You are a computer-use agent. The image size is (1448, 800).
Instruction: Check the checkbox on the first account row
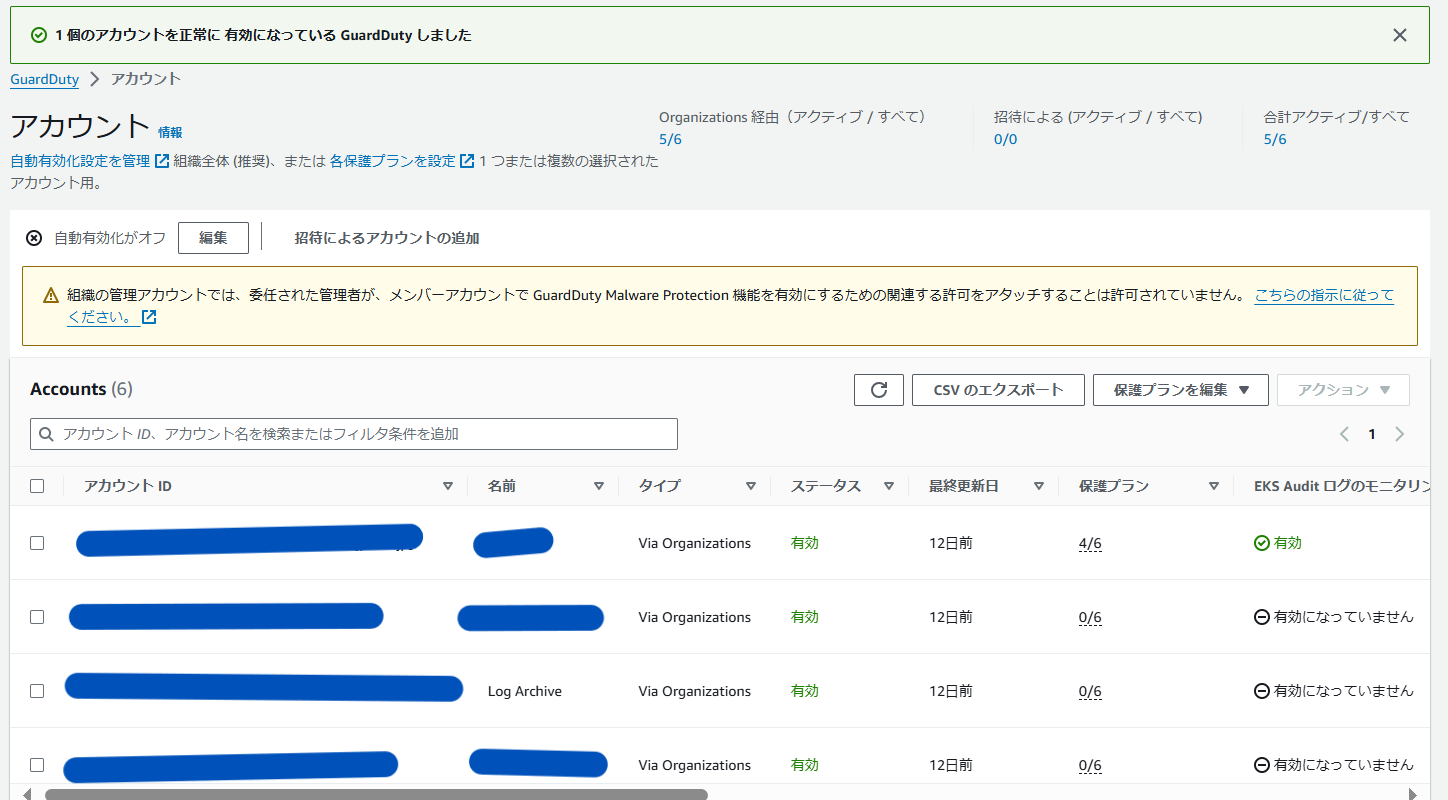37,542
